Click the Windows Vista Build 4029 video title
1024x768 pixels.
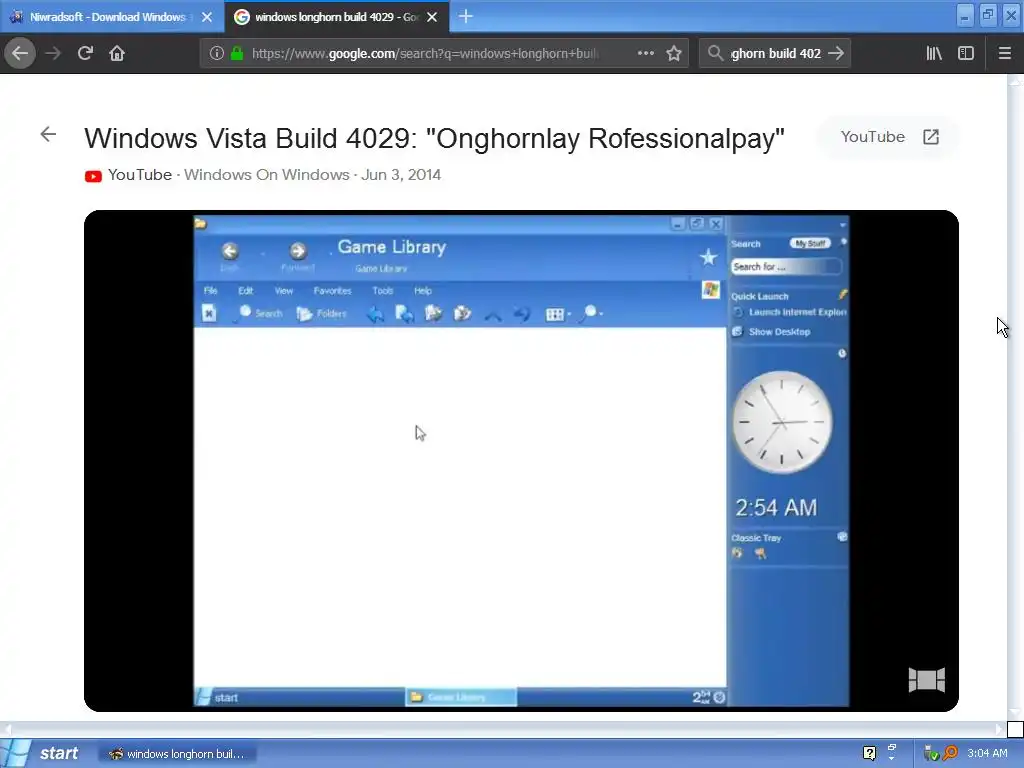[x=434, y=138]
